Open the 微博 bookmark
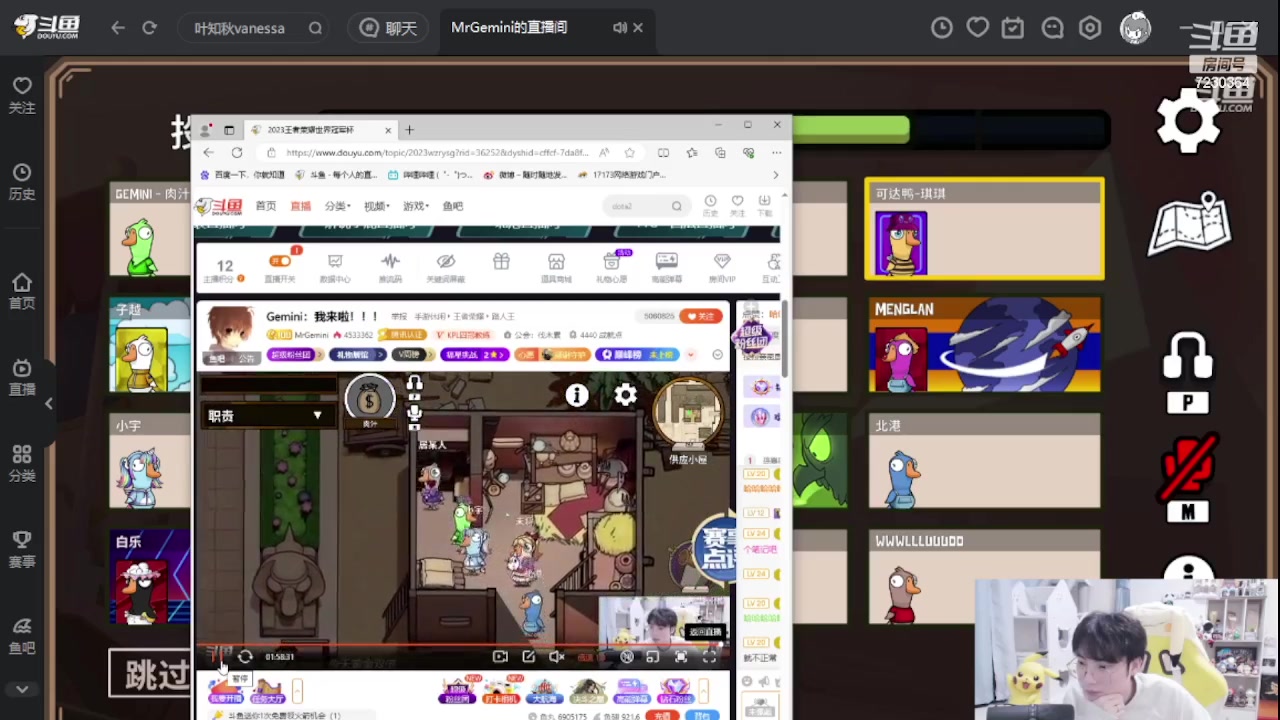Viewport: 1280px width, 720px height. [x=526, y=175]
